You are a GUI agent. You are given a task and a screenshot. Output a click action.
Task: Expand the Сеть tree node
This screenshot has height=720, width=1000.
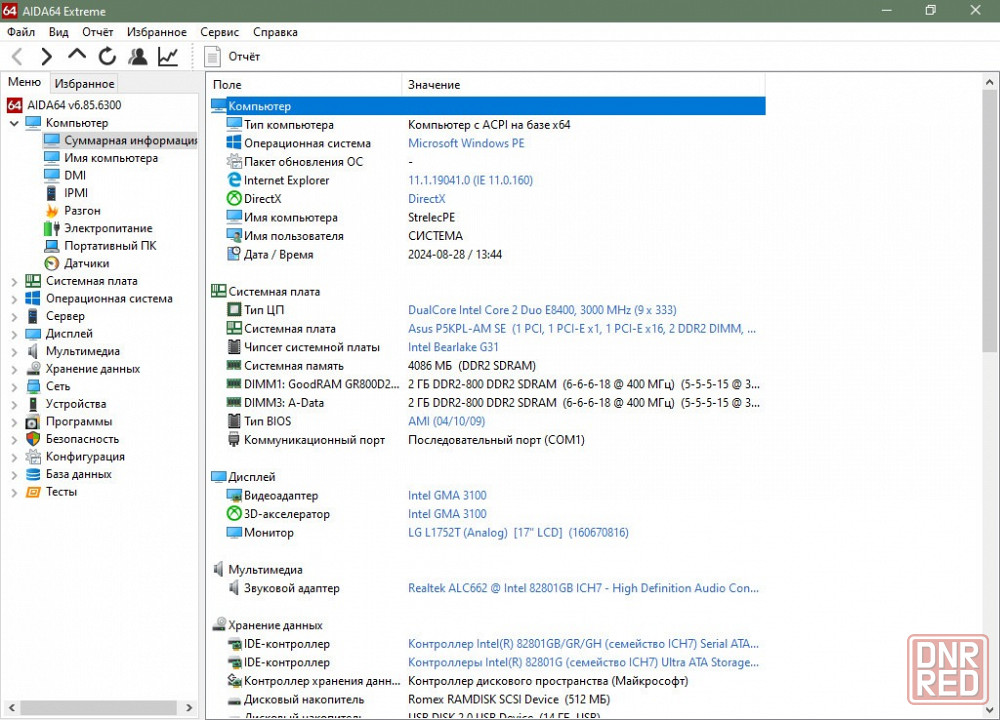(x=14, y=386)
